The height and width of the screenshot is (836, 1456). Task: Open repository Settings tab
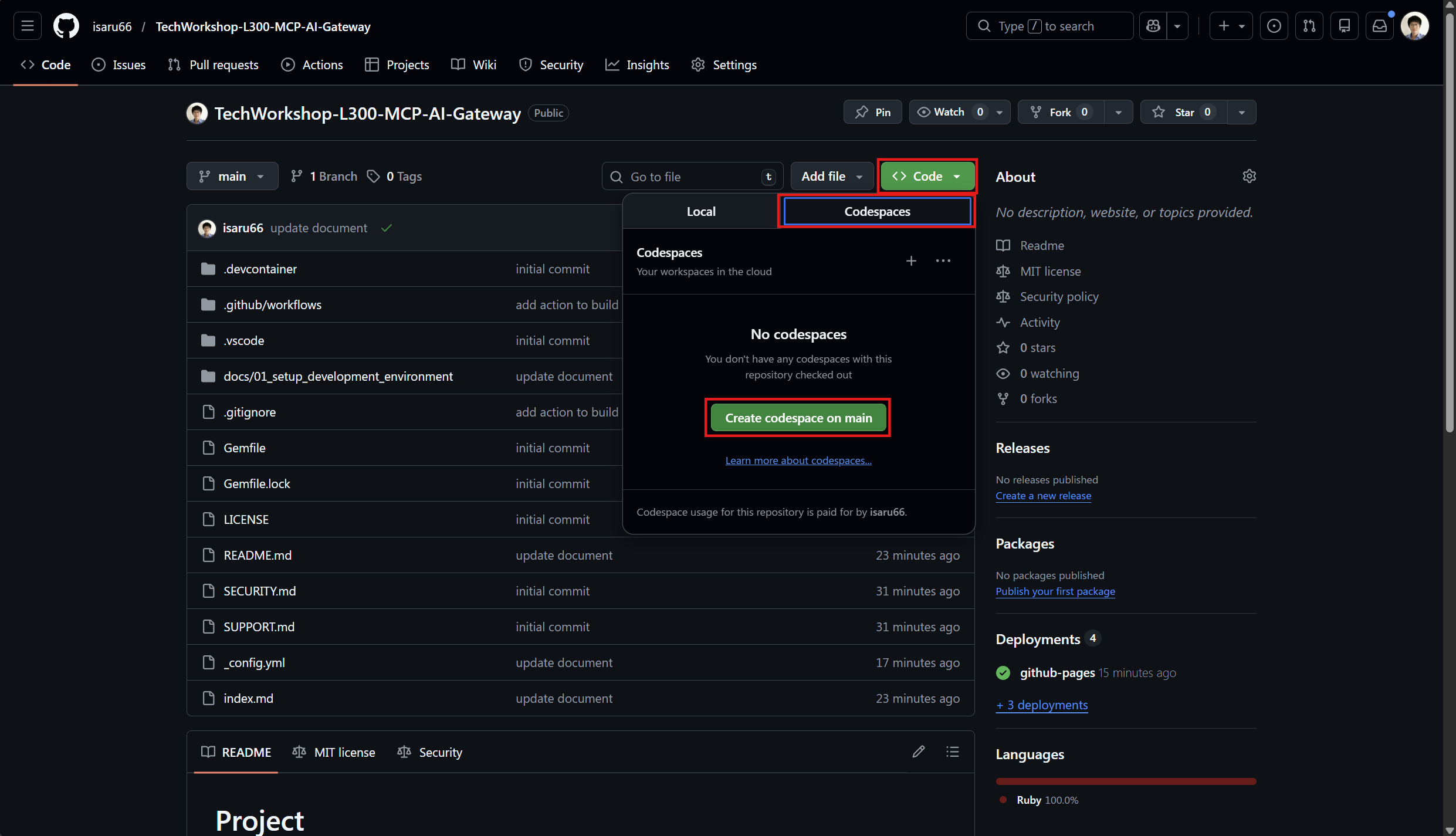pos(724,65)
